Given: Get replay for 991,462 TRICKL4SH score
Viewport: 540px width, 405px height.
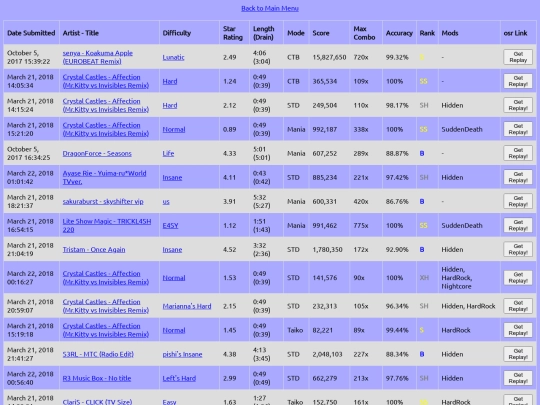Looking at the screenshot, I should [x=518, y=226].
